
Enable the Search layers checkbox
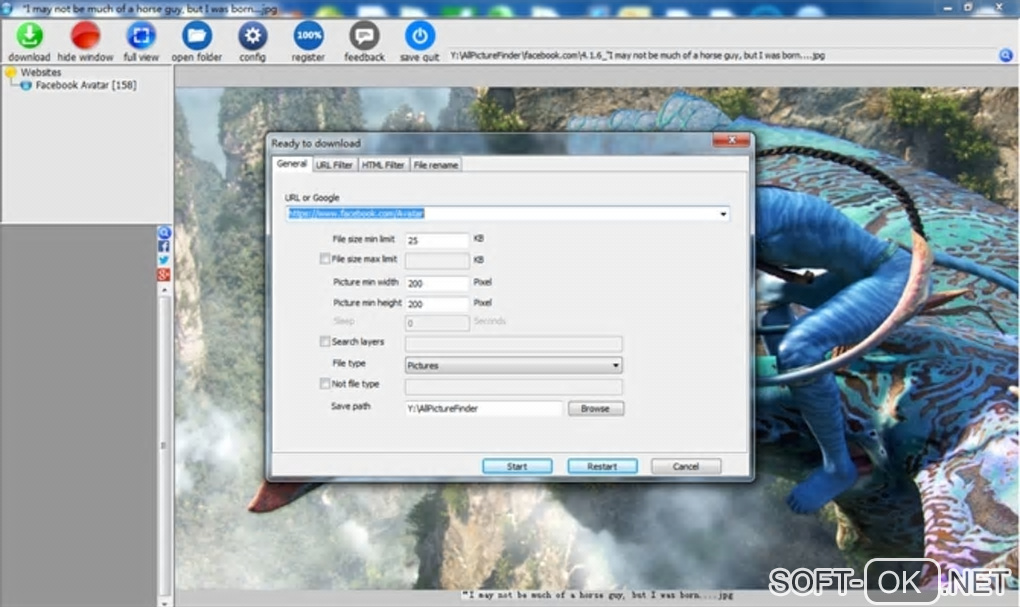coord(325,342)
